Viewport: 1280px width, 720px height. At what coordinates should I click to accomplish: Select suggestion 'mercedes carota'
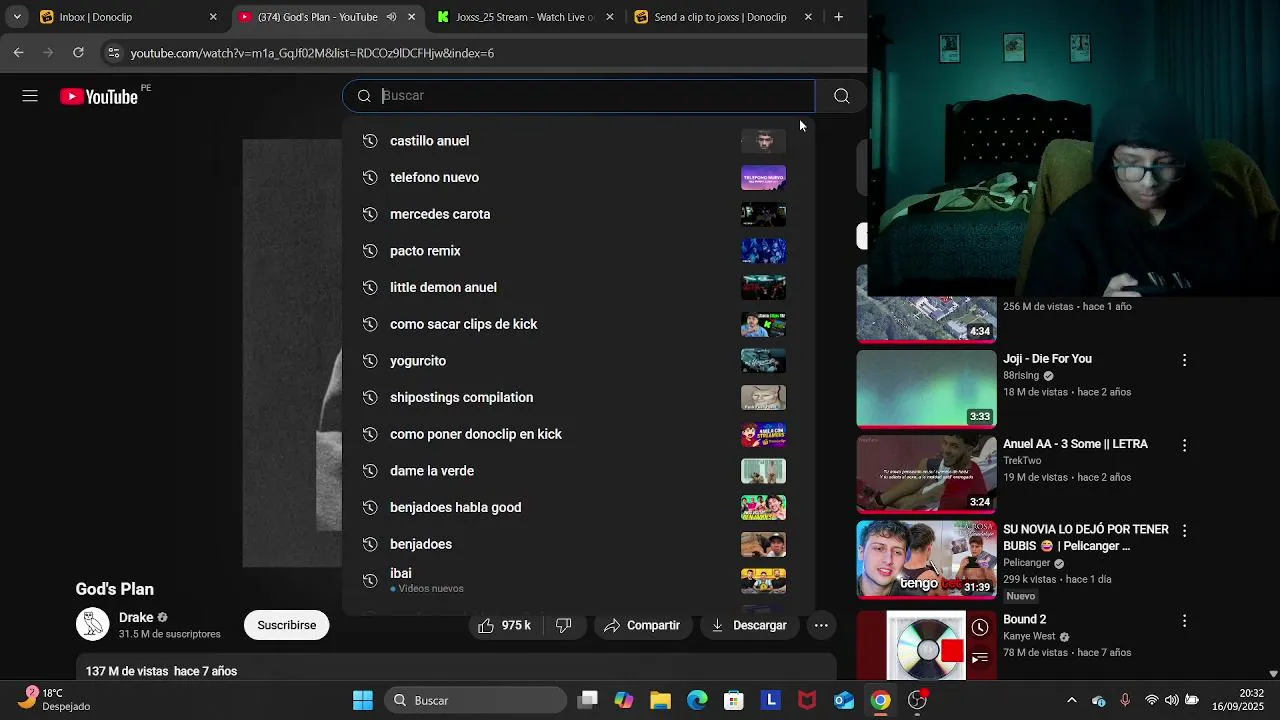coord(578,214)
